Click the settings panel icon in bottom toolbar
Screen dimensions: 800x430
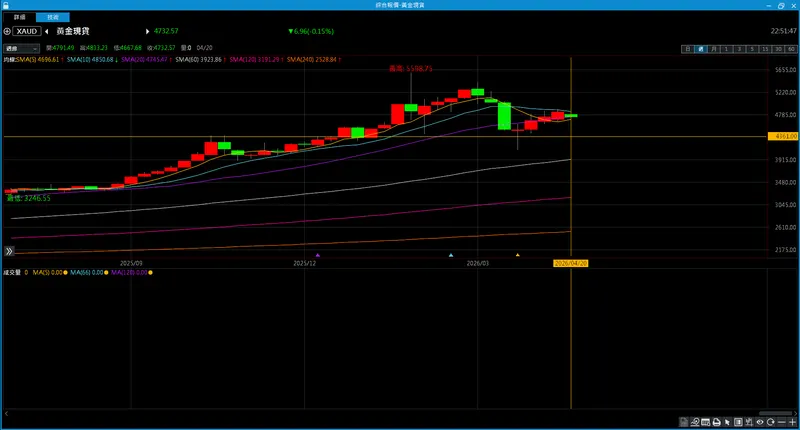706,422
